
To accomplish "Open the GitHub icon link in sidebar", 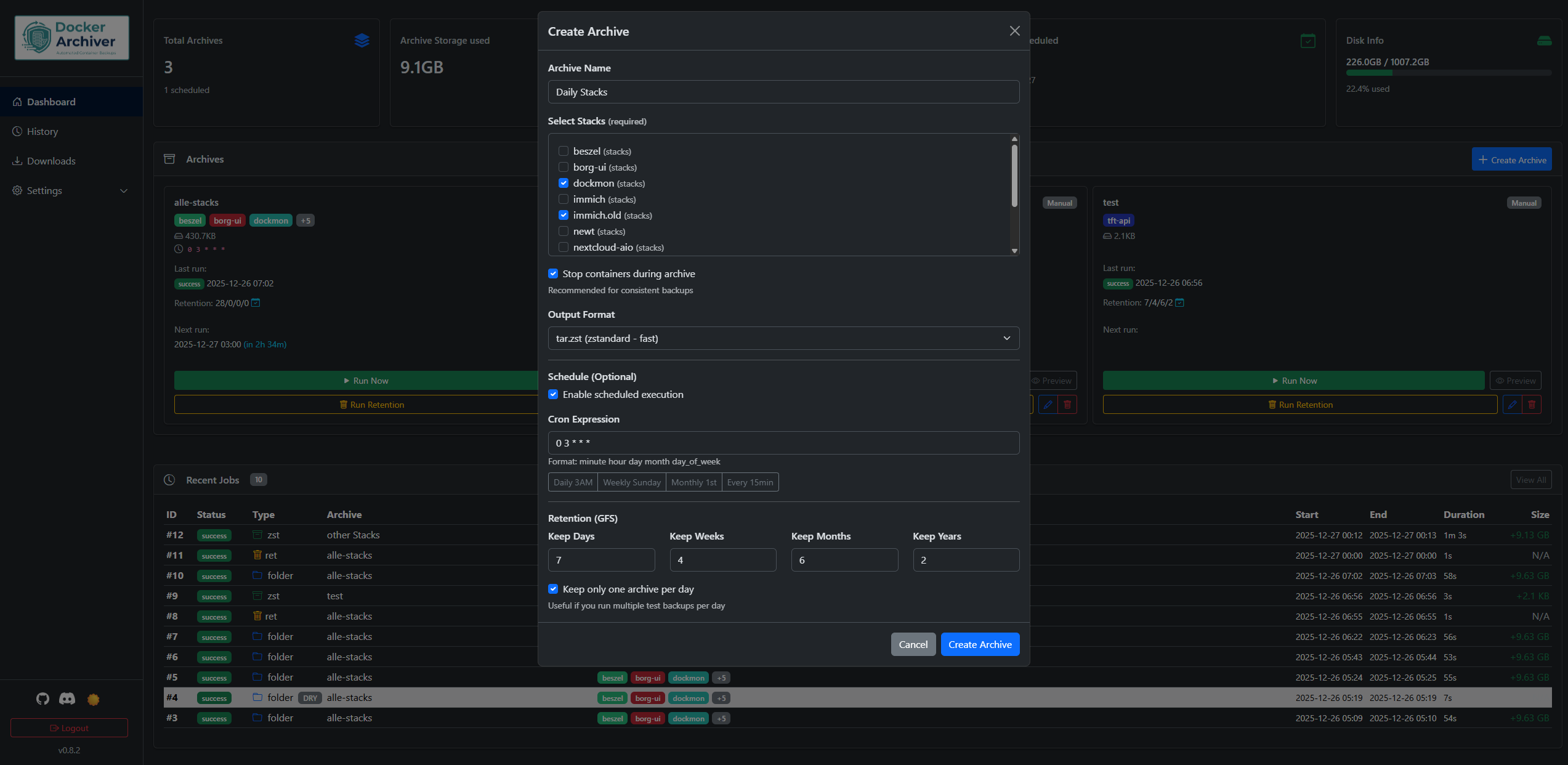I will click(x=42, y=698).
